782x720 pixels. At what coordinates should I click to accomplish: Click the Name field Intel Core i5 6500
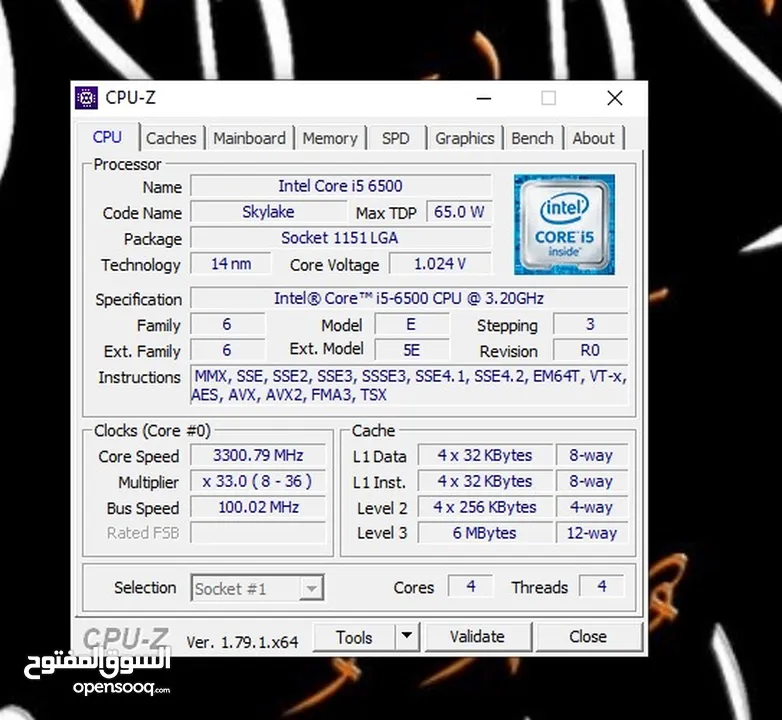tap(341, 186)
